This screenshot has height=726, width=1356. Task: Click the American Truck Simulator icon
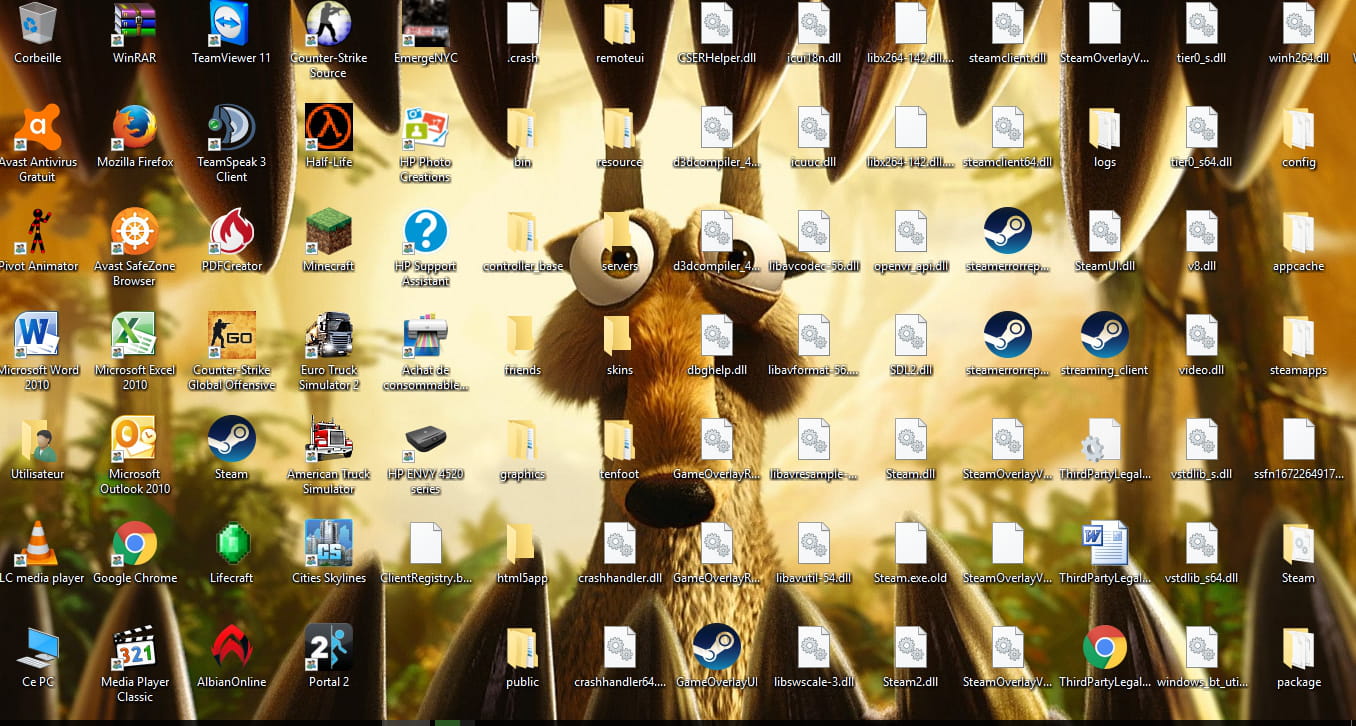pyautogui.click(x=328, y=439)
